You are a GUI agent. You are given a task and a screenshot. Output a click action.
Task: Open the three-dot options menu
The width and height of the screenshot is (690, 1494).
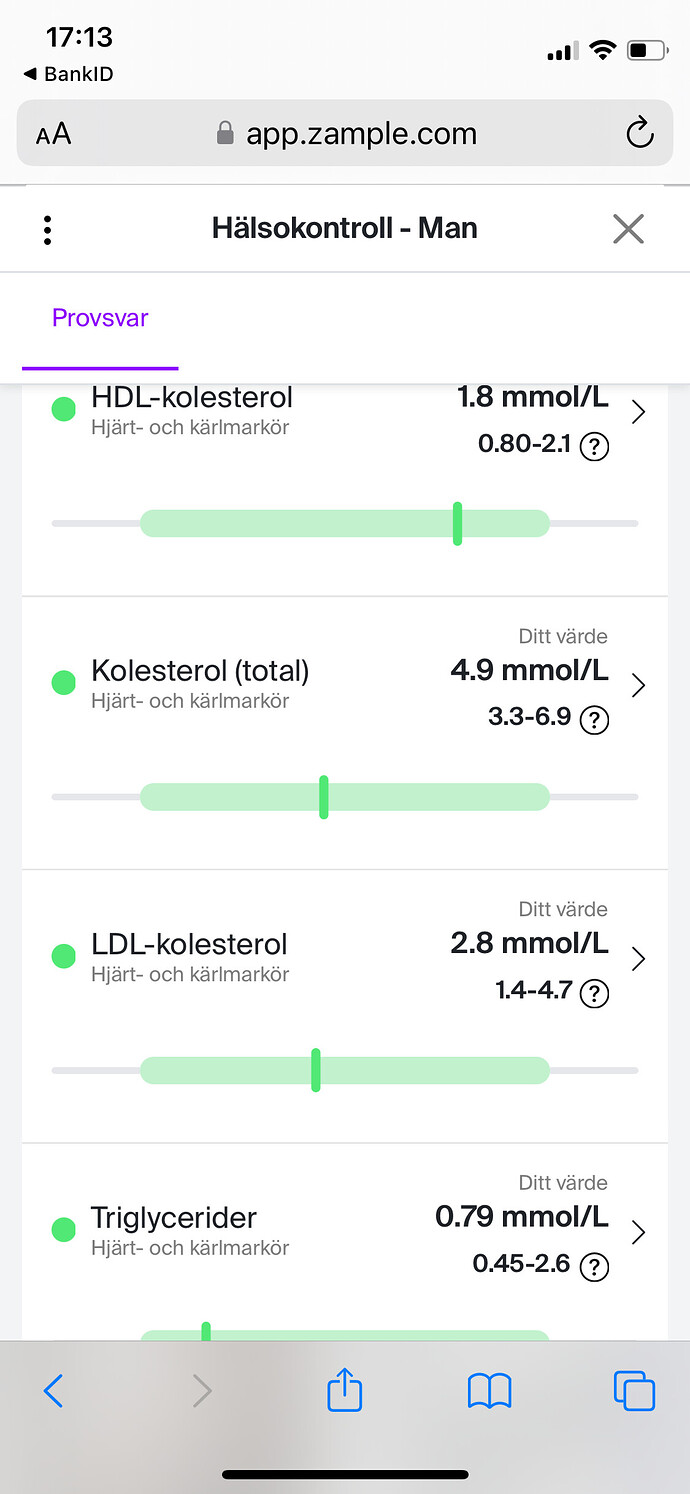point(47,229)
